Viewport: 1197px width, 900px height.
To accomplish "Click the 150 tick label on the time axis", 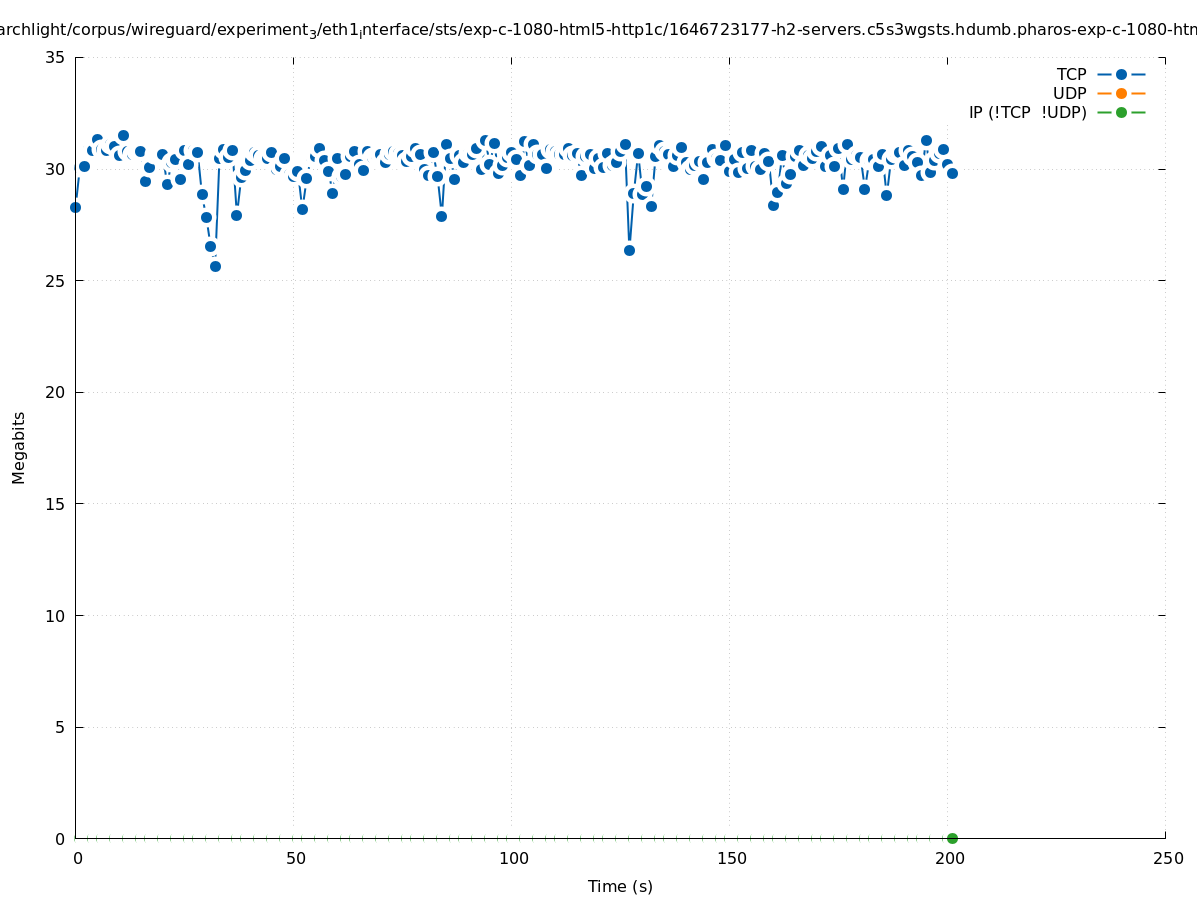I will (x=731, y=859).
